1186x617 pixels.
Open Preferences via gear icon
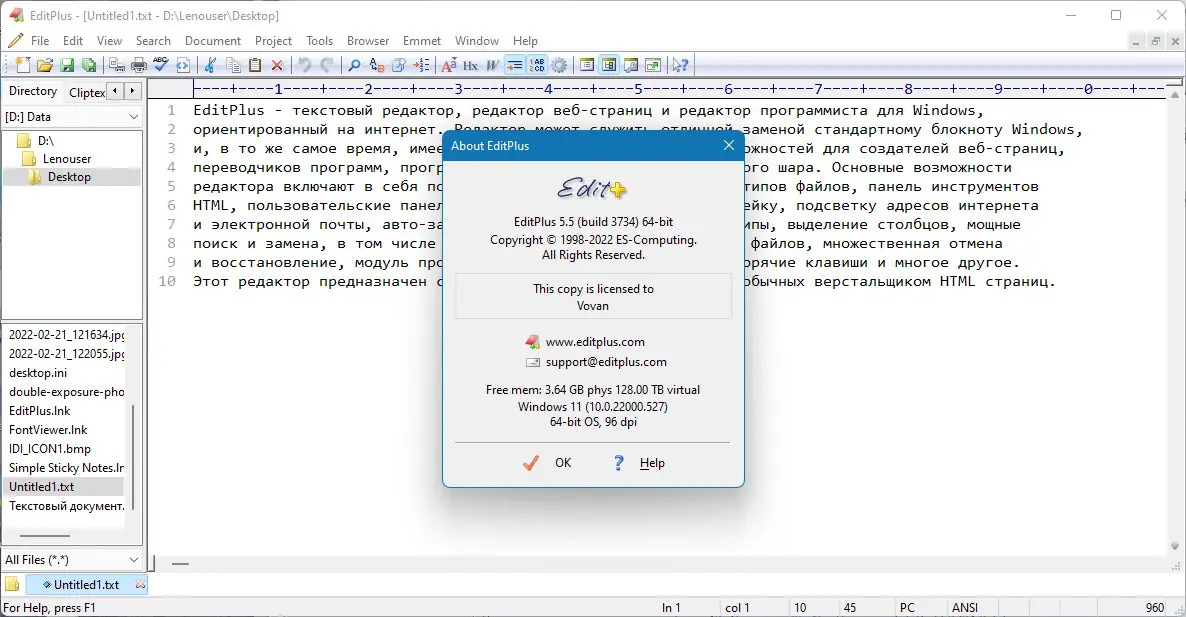(x=559, y=64)
